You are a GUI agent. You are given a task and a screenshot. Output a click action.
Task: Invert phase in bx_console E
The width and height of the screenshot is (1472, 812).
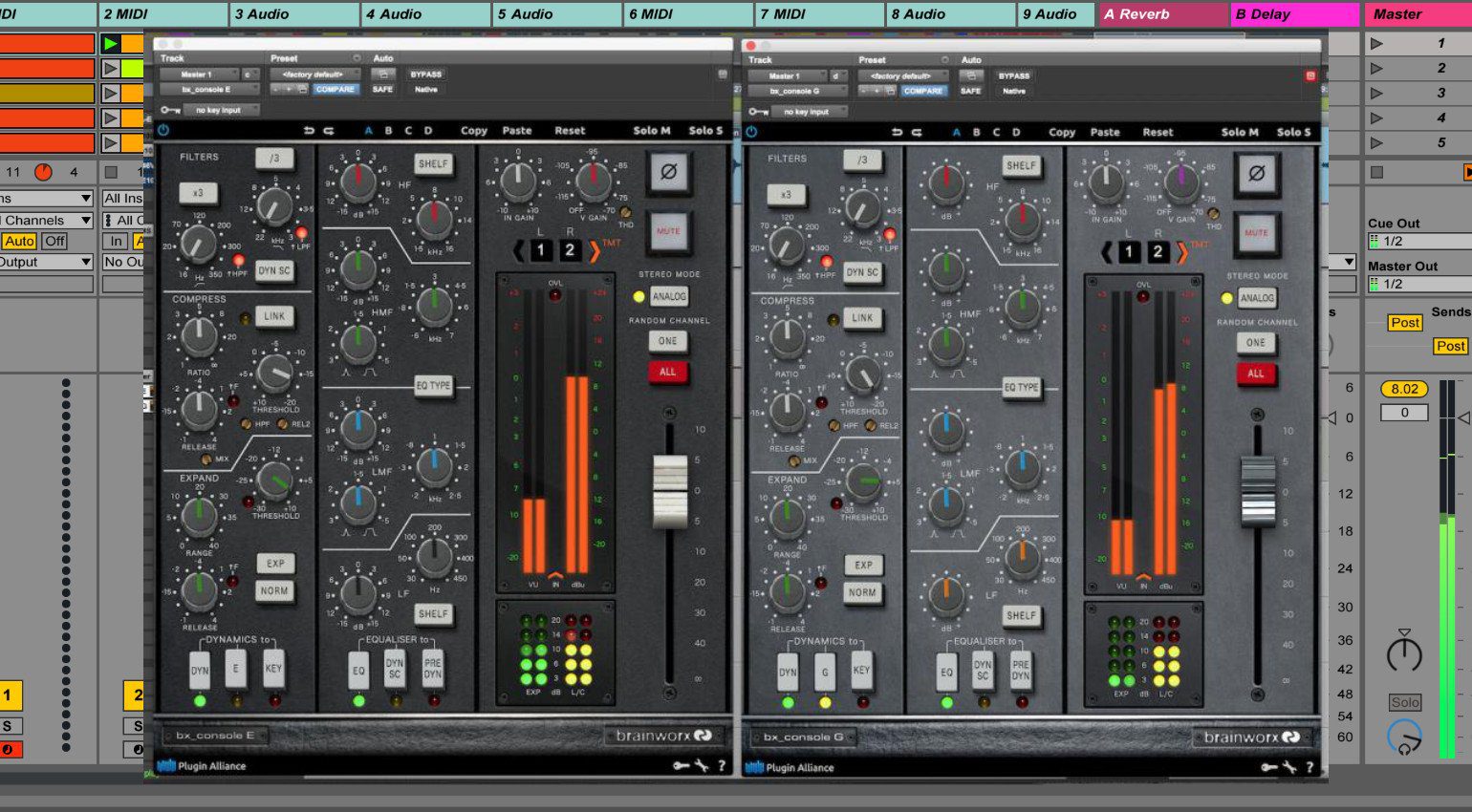[x=668, y=172]
